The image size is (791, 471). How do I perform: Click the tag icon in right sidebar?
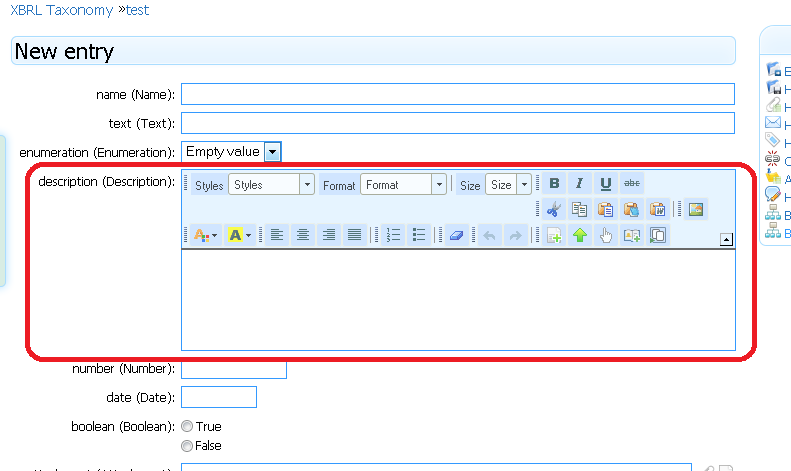(773, 140)
